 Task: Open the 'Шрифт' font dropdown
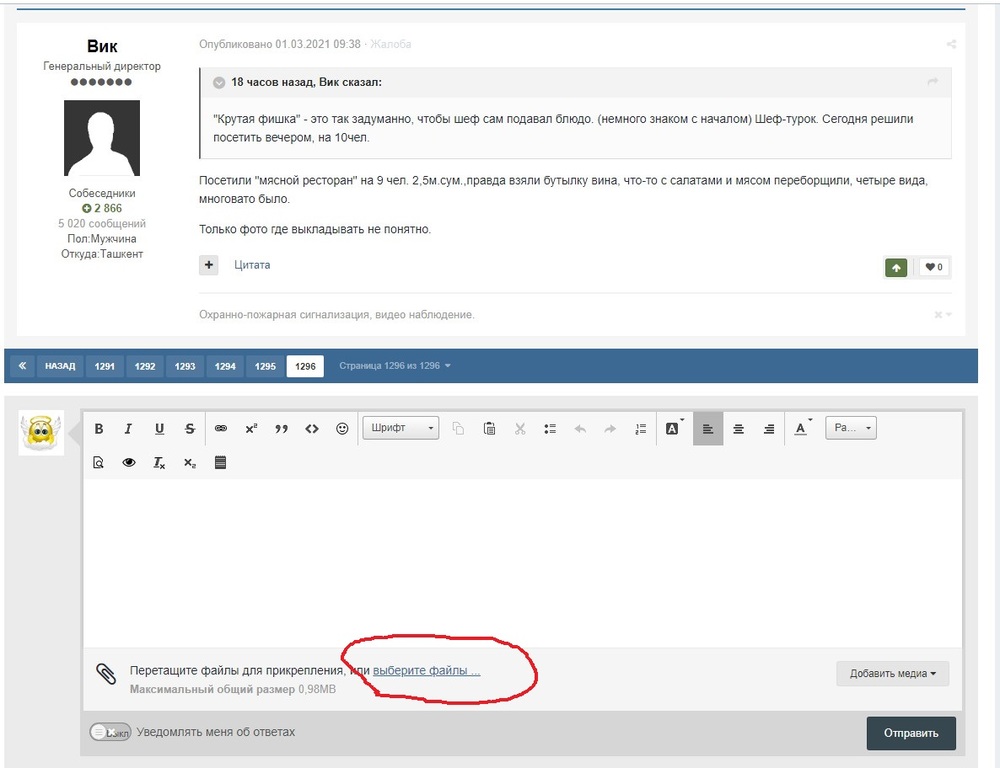[401, 429]
